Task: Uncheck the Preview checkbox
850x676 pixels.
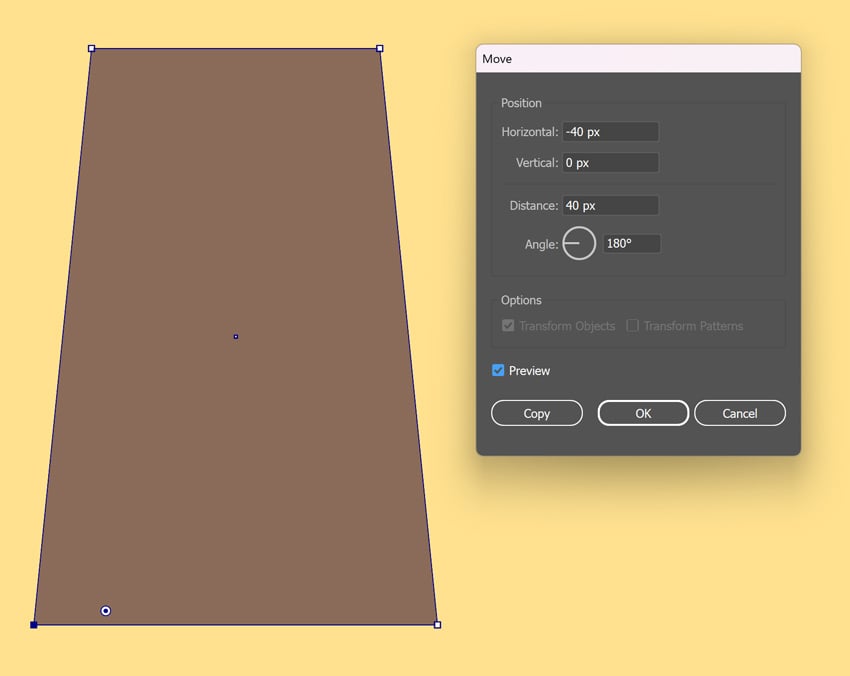Action: pyautogui.click(x=498, y=371)
